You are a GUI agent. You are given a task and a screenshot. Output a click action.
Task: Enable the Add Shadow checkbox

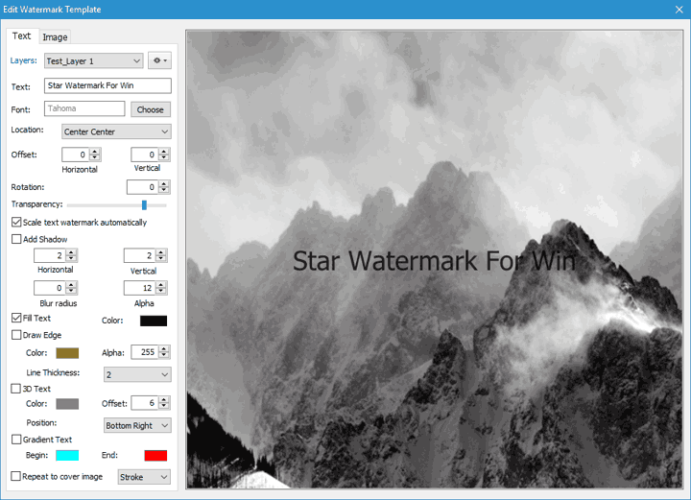click(16, 239)
